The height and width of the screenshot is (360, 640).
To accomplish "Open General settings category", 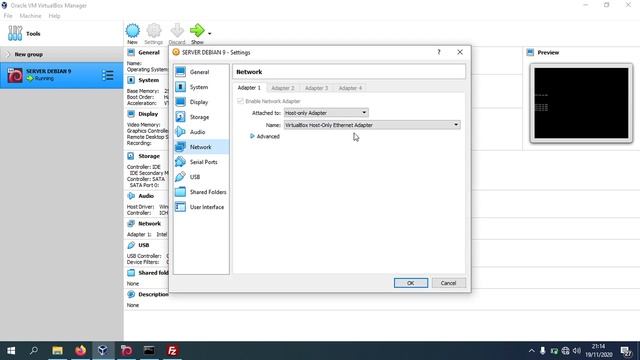I will tap(201, 72).
